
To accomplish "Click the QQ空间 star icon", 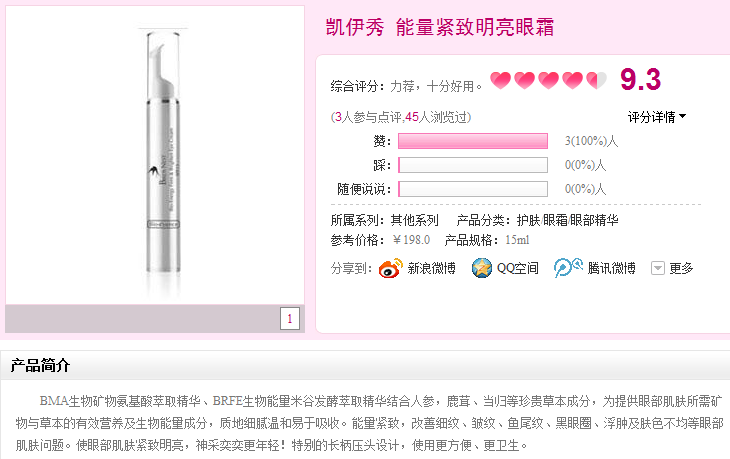I will pos(481,268).
